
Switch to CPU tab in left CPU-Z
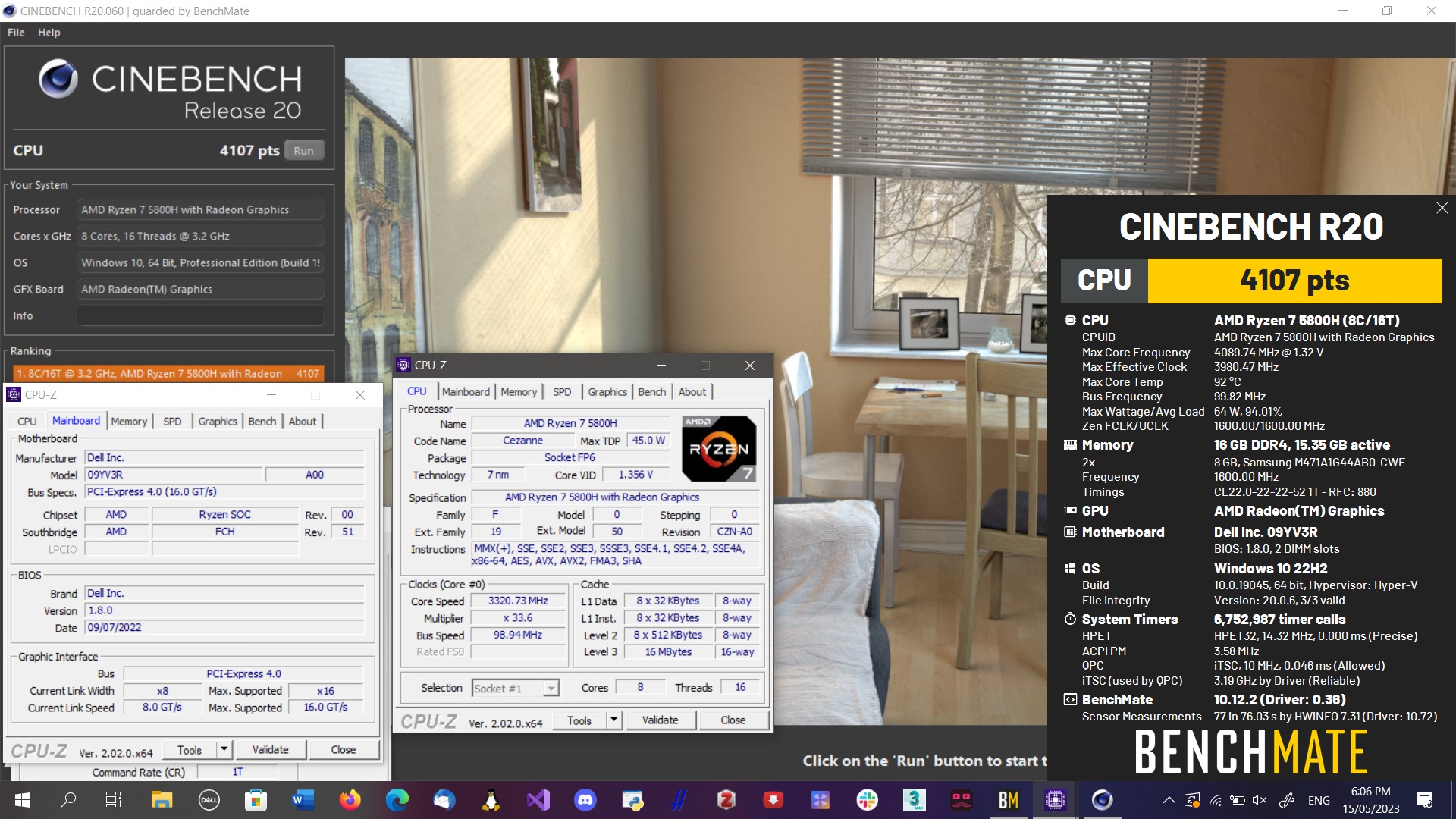coord(27,422)
